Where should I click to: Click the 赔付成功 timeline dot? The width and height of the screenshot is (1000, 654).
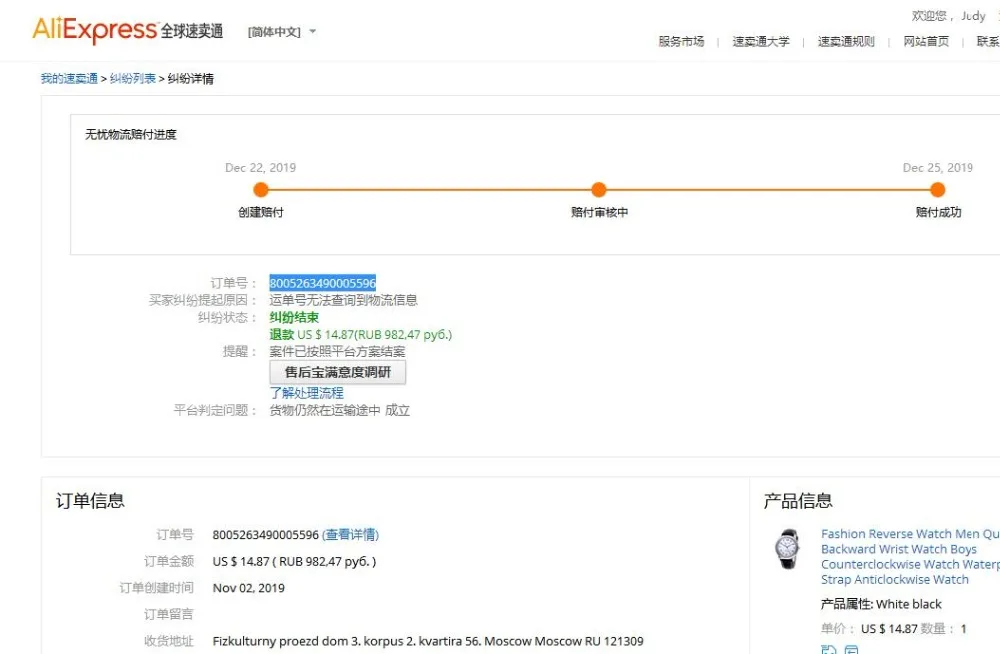(x=938, y=190)
